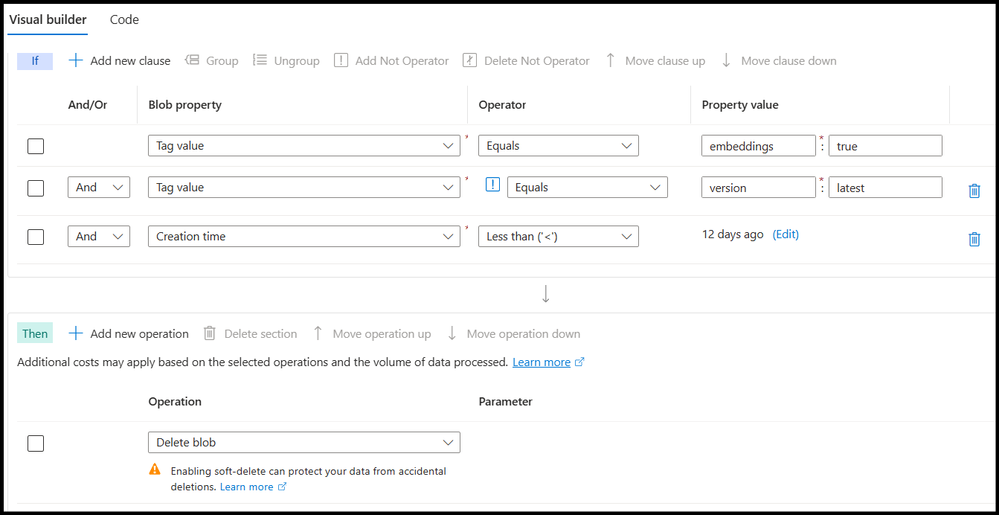Image resolution: width=999 pixels, height=515 pixels.
Task: Open the Creation time blob property dropdown
Action: (x=304, y=237)
